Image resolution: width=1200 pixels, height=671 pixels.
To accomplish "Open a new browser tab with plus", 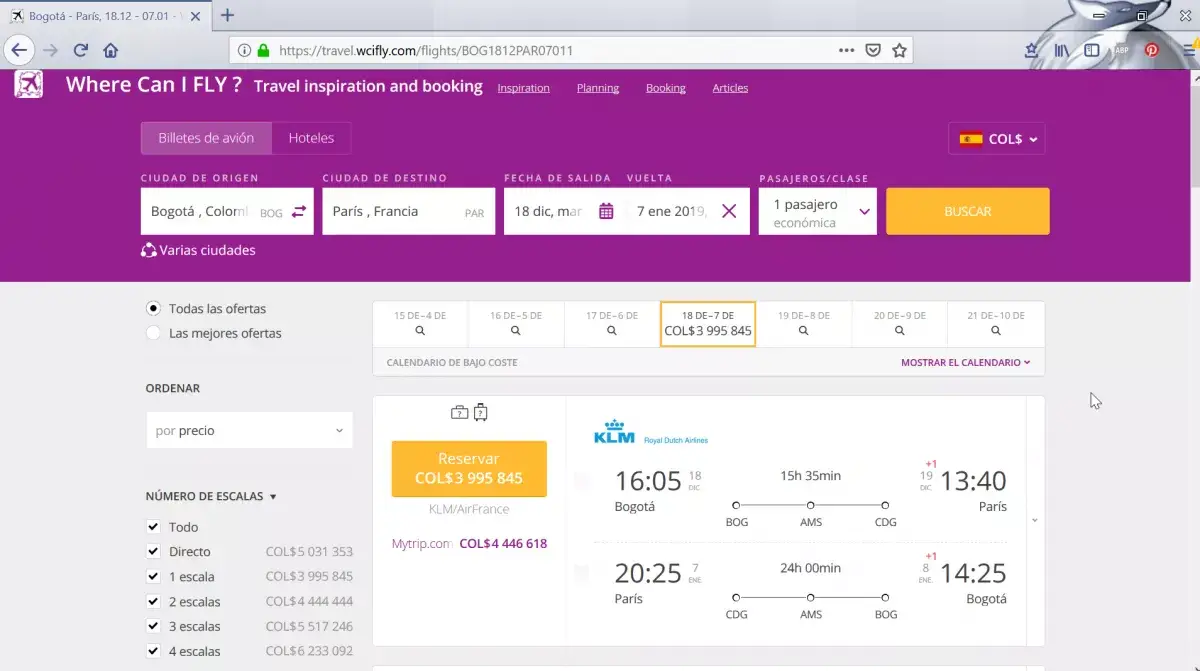I will pos(227,15).
